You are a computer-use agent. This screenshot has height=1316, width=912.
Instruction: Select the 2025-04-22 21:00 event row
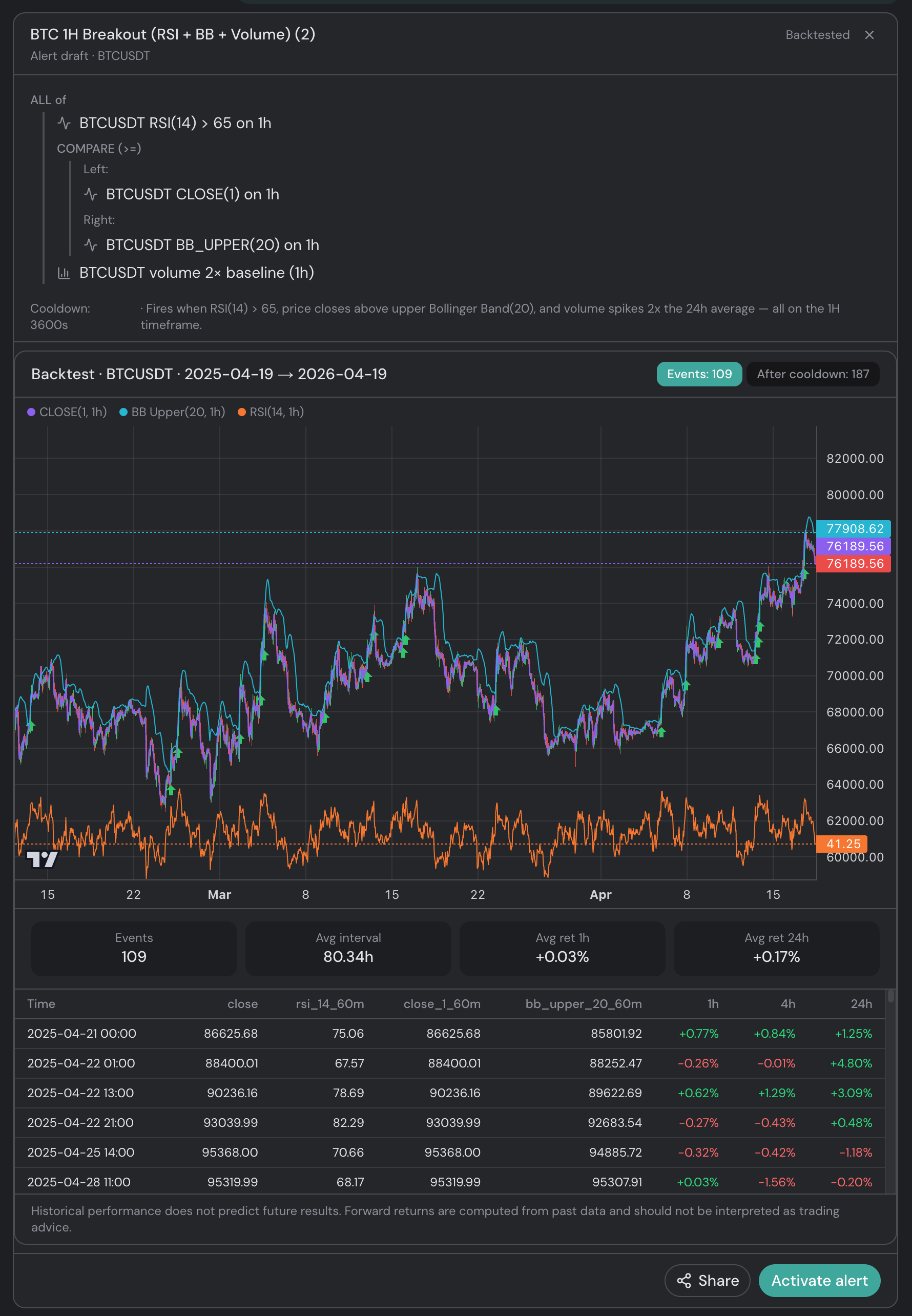point(450,1123)
